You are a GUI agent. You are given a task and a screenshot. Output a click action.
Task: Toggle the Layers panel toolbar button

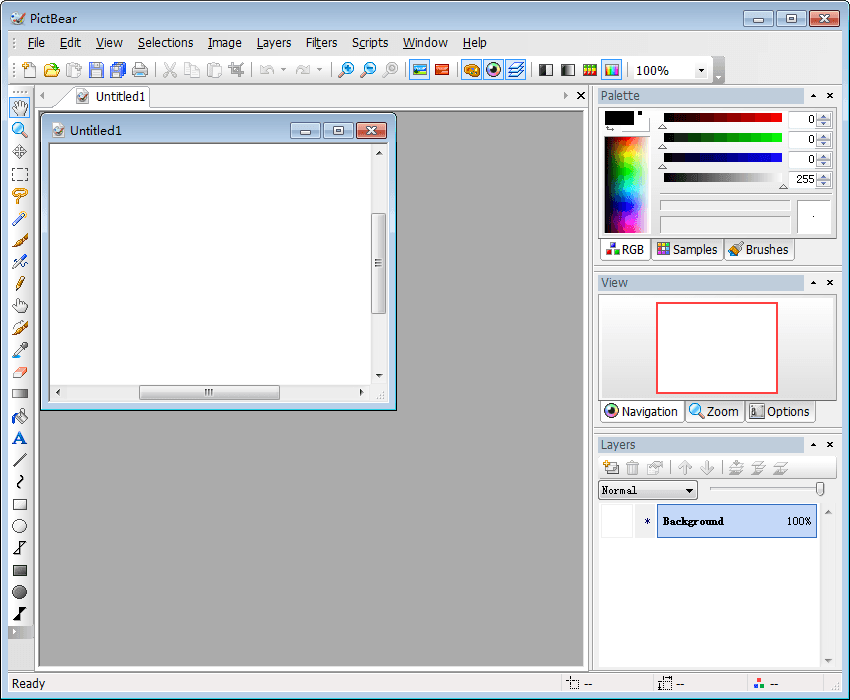coord(515,70)
